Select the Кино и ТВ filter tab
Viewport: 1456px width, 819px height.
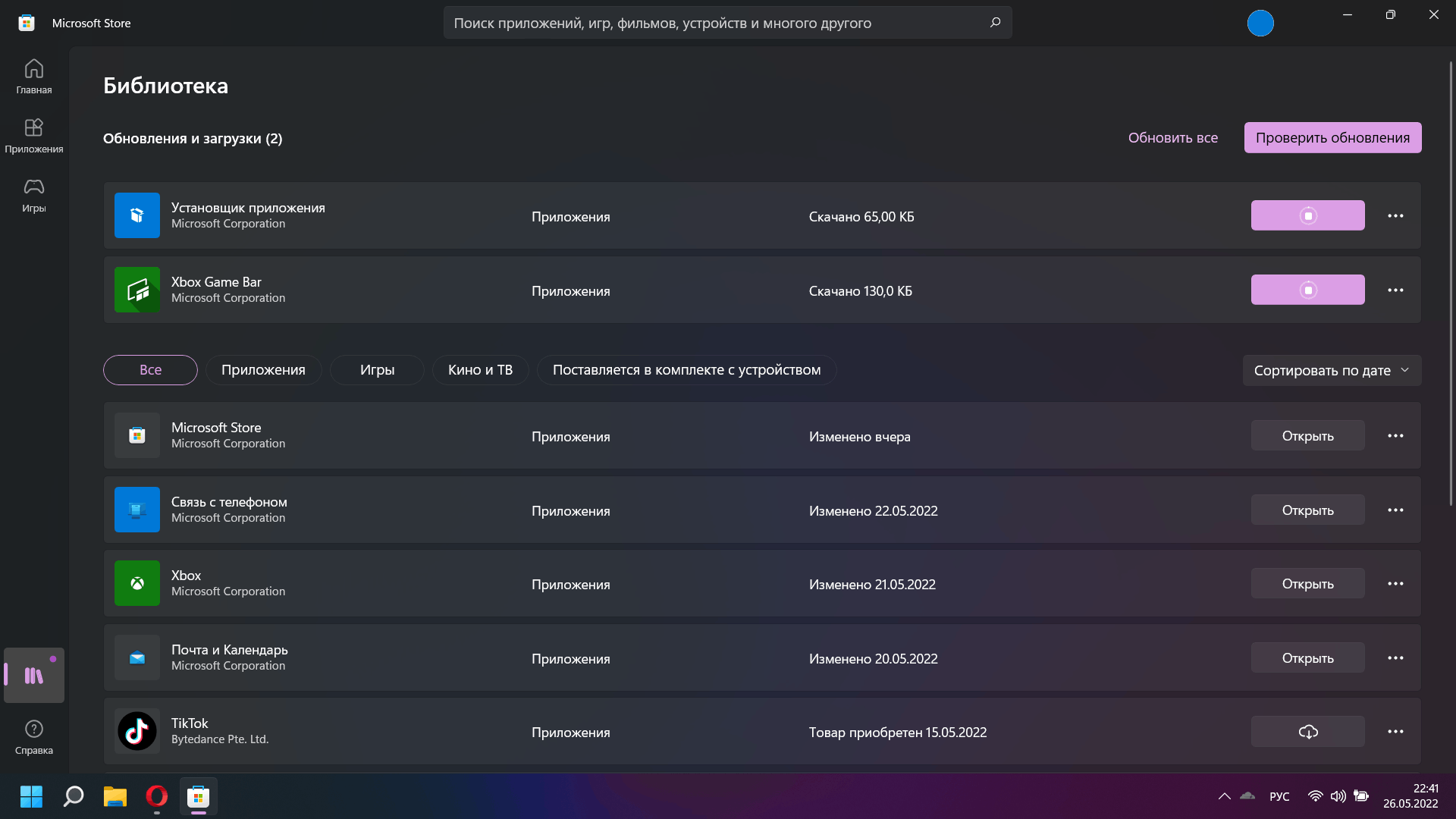point(480,370)
